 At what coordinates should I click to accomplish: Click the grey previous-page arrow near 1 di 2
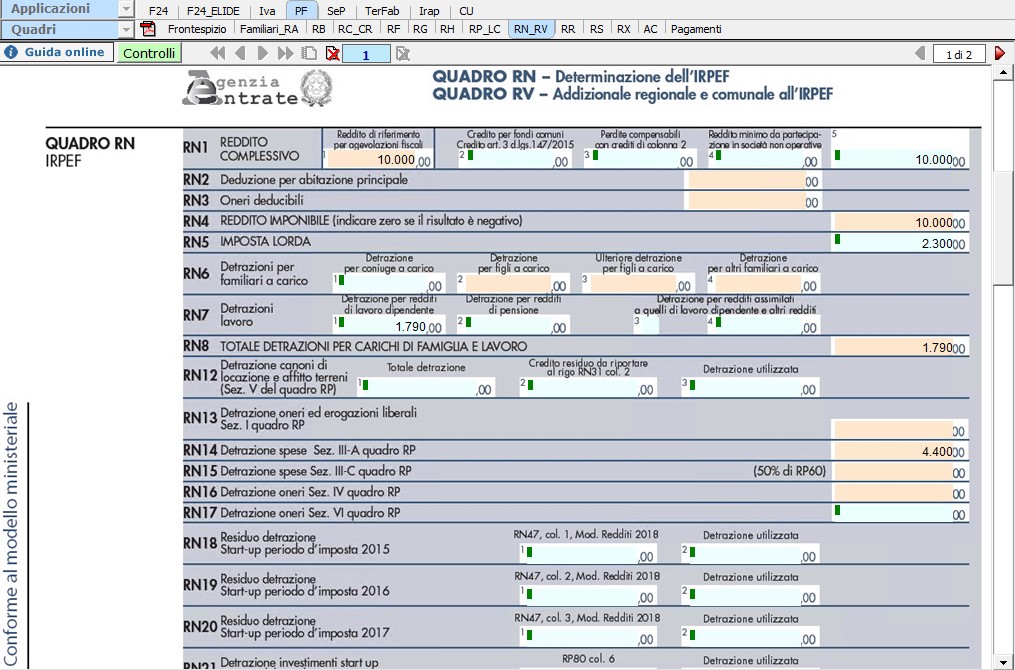pos(920,53)
